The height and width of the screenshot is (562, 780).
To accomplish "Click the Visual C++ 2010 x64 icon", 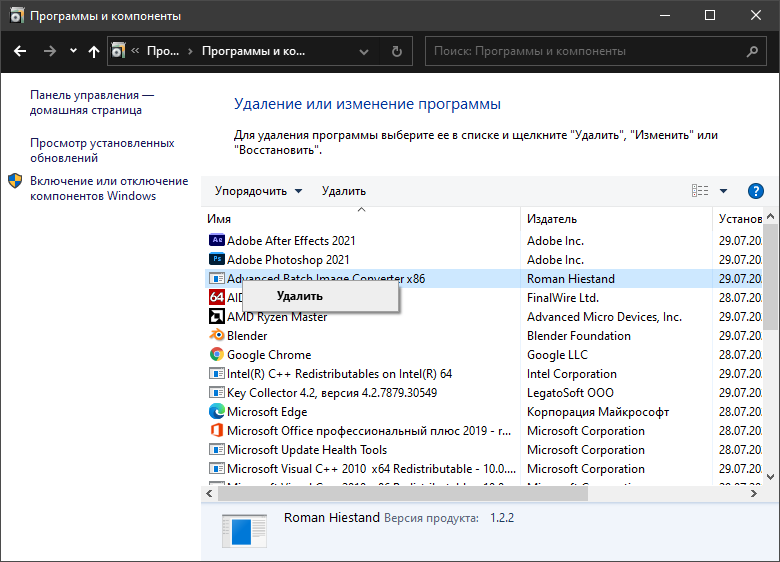I will [x=216, y=468].
